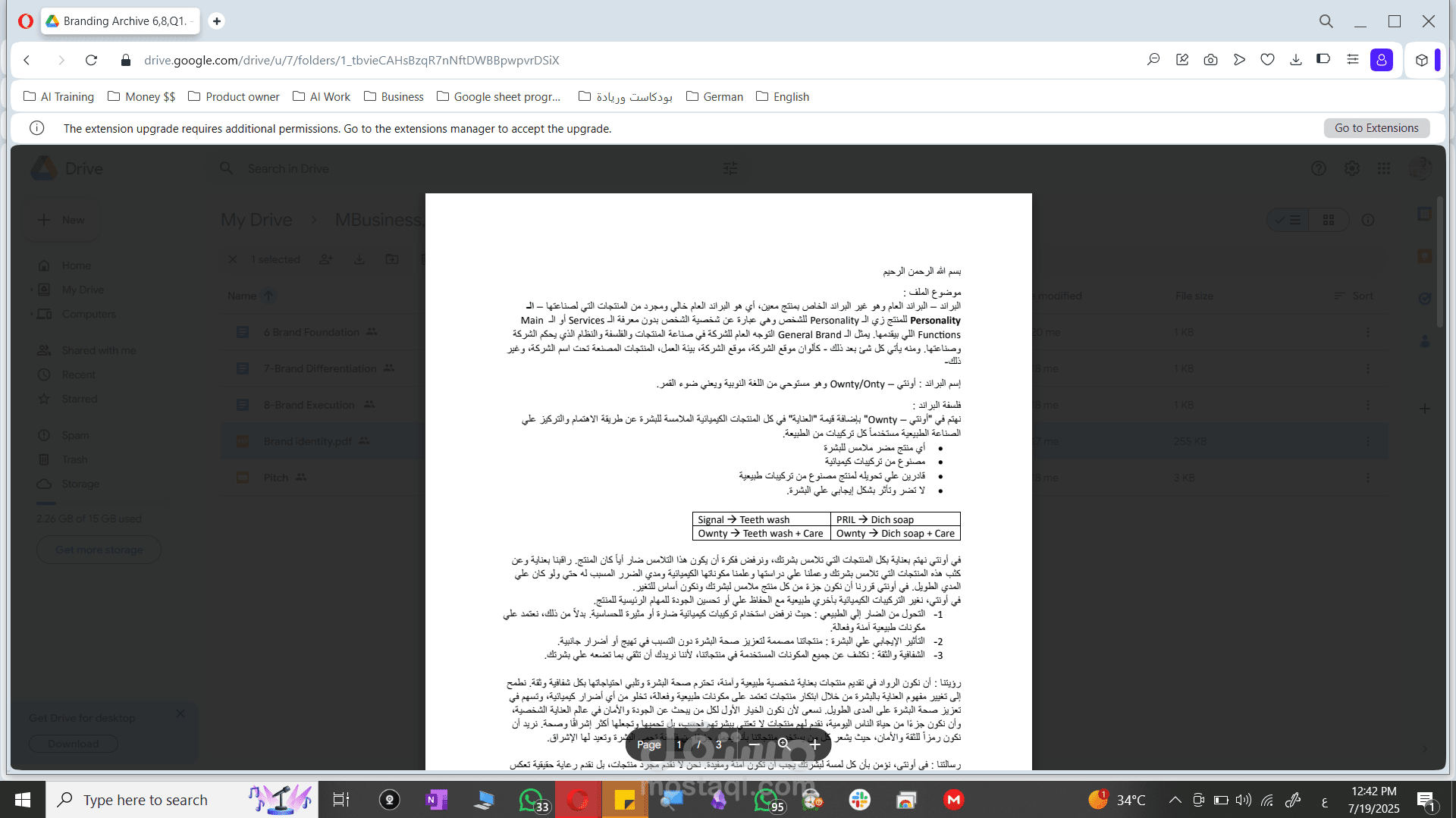Image resolution: width=1456 pixels, height=818 pixels.
Task: Click the Search in Drive field
Action: click(478, 168)
